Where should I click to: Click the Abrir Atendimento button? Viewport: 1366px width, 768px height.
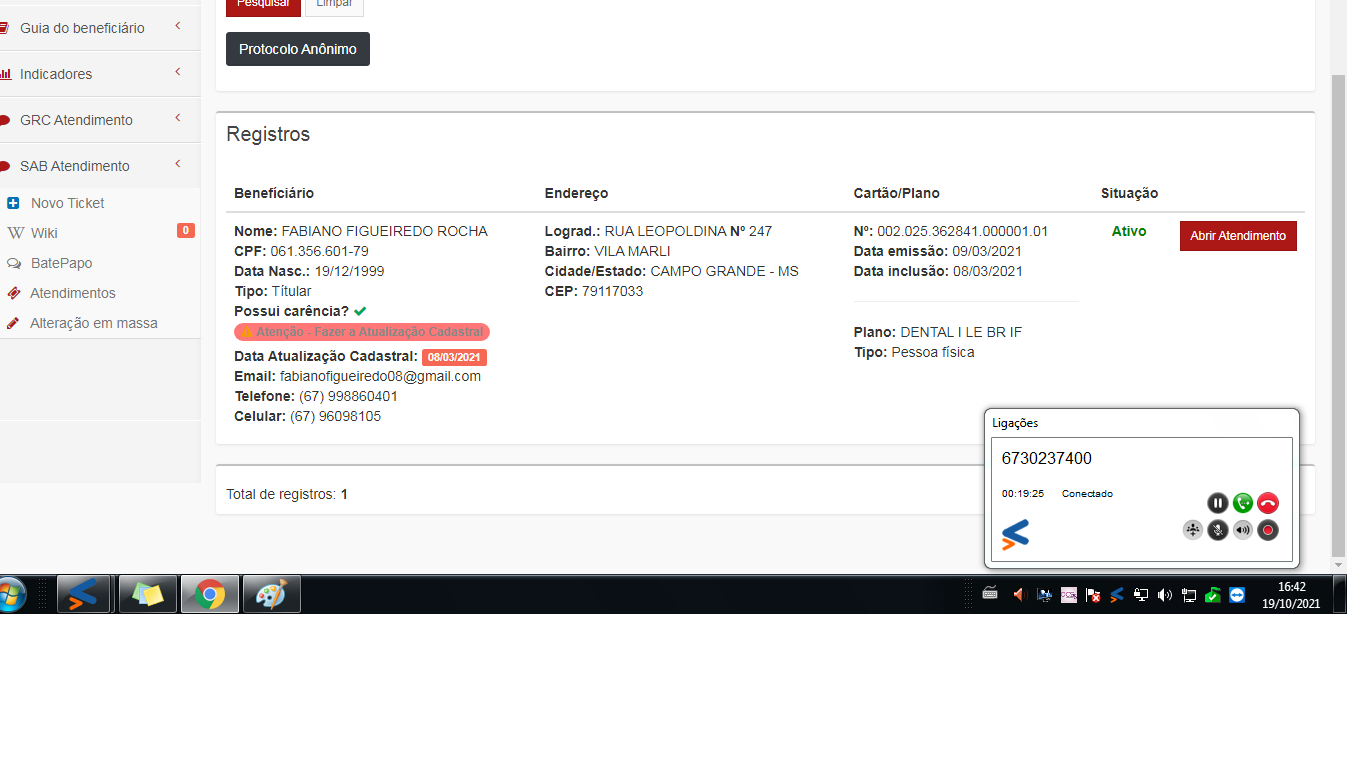tap(1238, 236)
